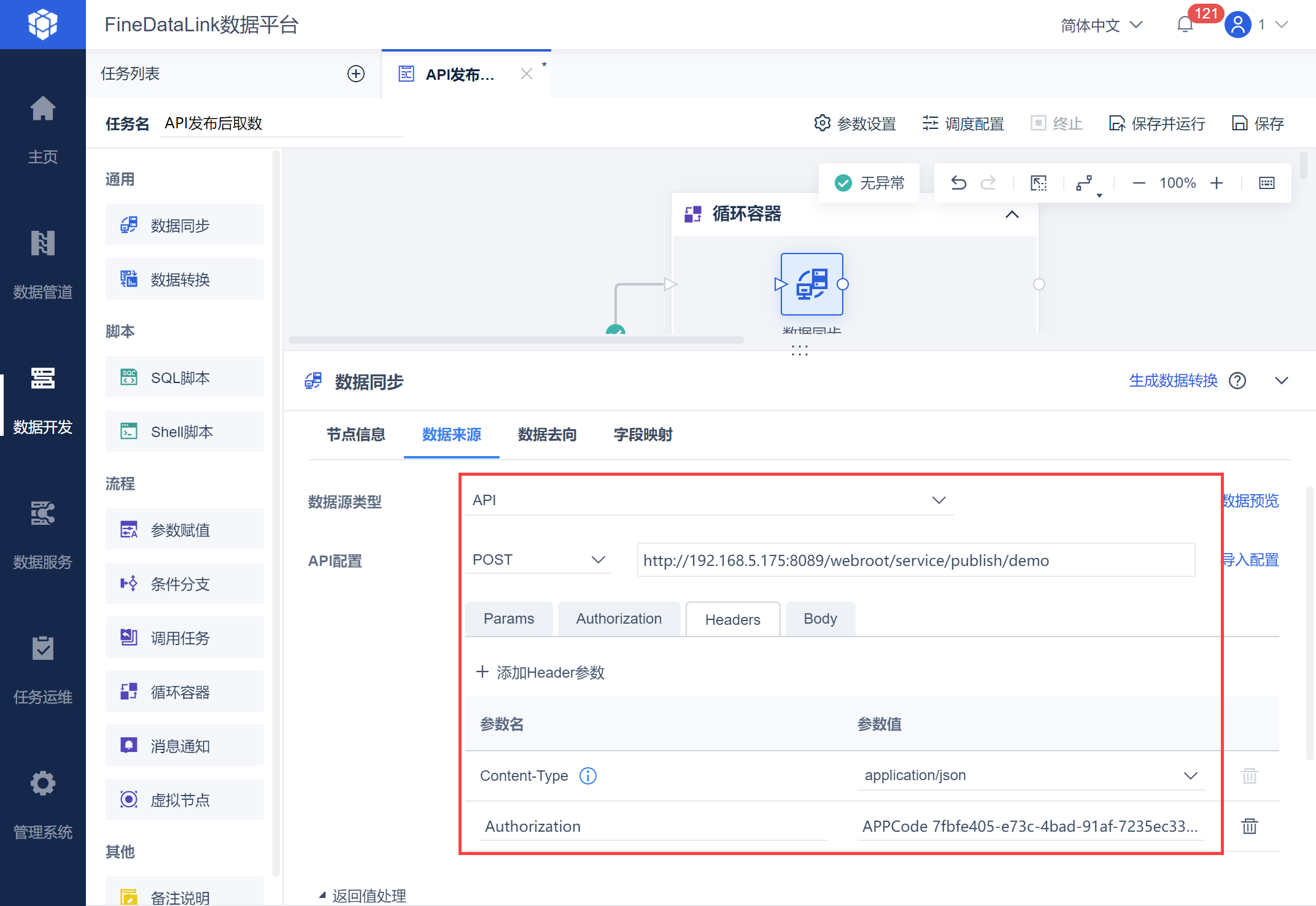Delete the Authorization header row

(1249, 826)
